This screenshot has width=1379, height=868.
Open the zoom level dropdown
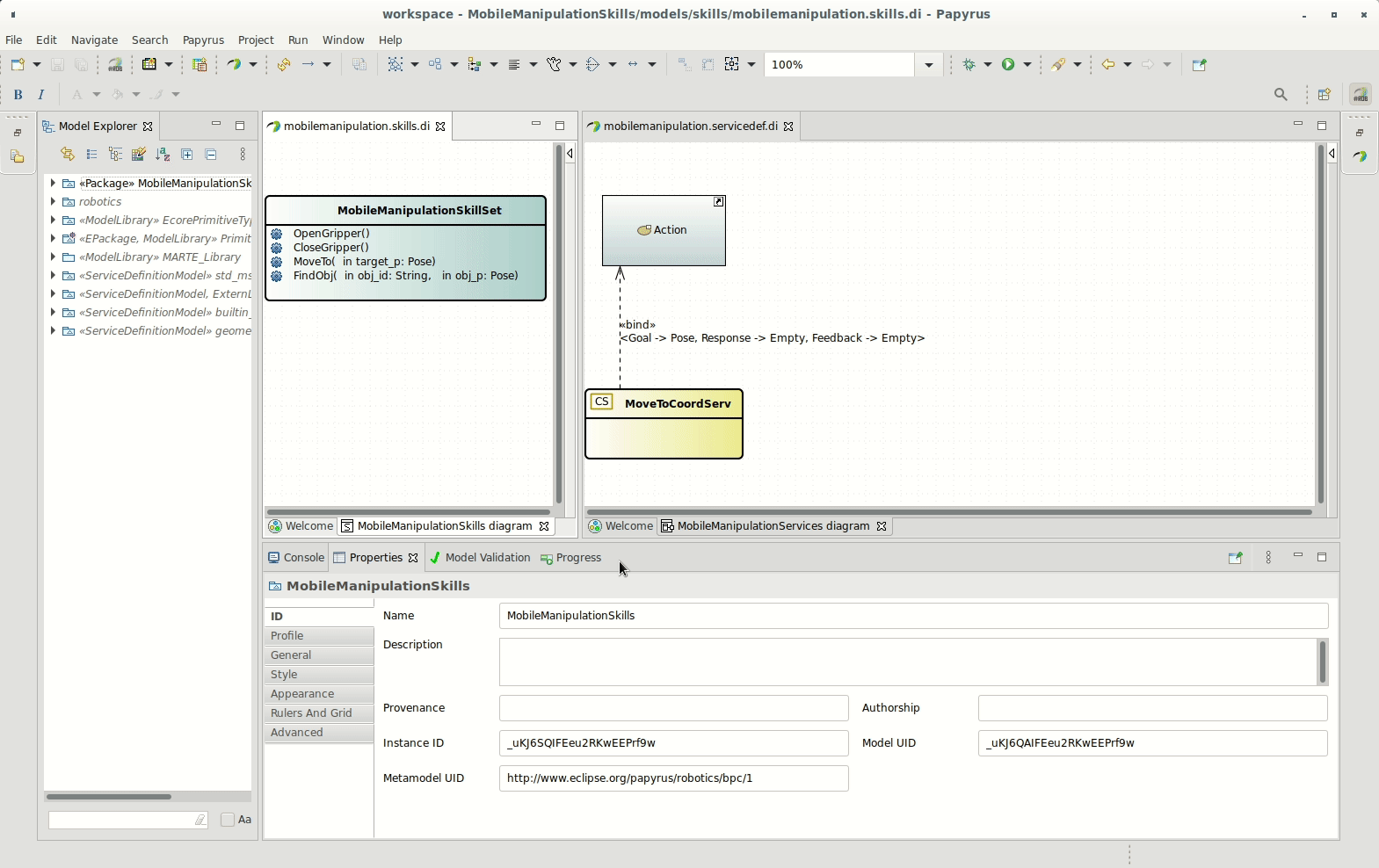pyautogui.click(x=928, y=64)
